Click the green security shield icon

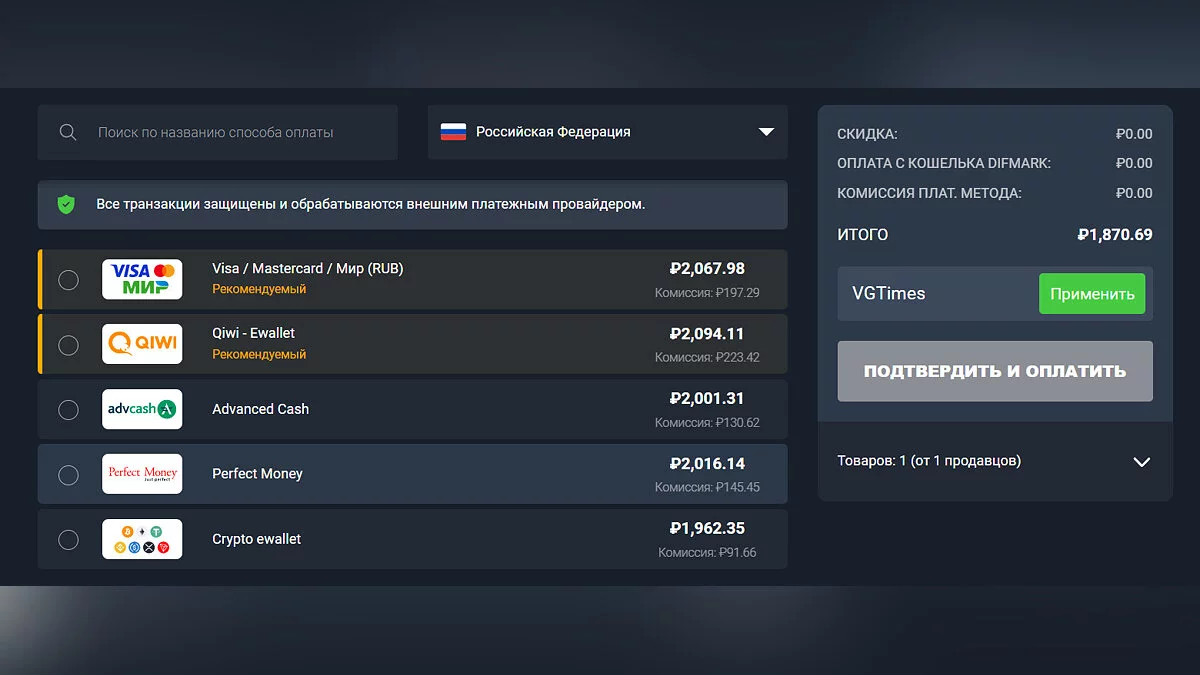point(66,204)
